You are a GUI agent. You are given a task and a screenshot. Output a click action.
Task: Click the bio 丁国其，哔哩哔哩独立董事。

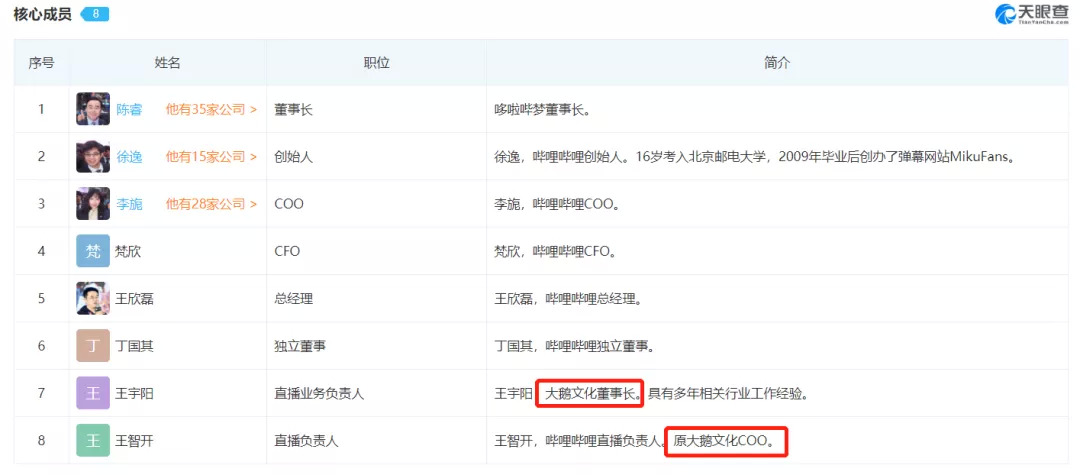pos(574,346)
